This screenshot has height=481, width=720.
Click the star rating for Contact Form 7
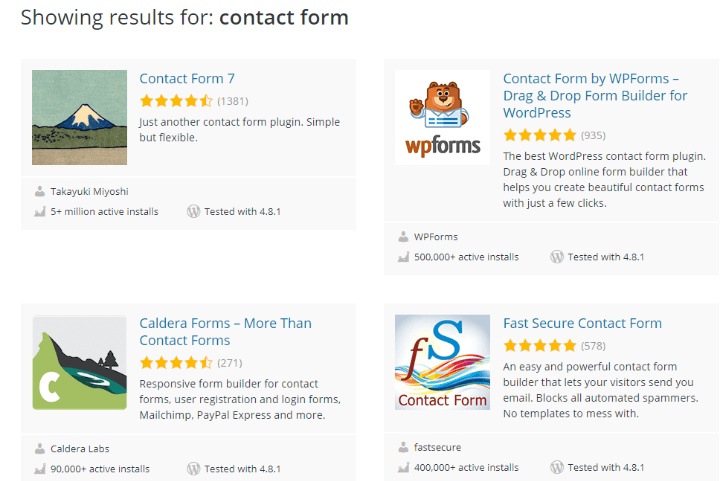tap(176, 101)
